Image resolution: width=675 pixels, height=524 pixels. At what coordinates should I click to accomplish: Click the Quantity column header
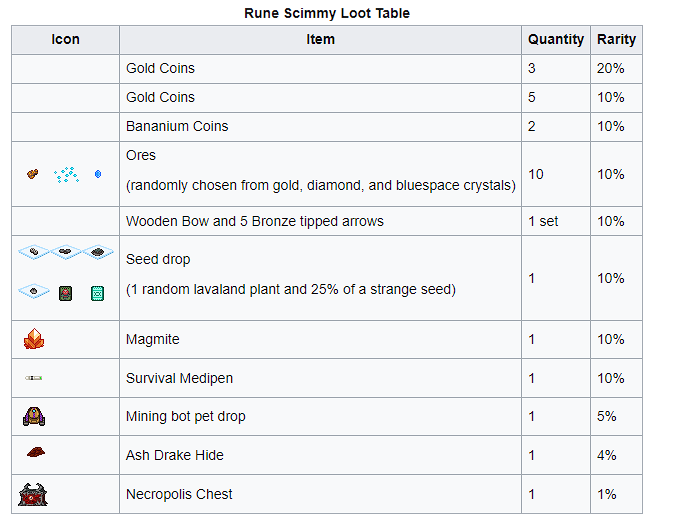click(555, 40)
